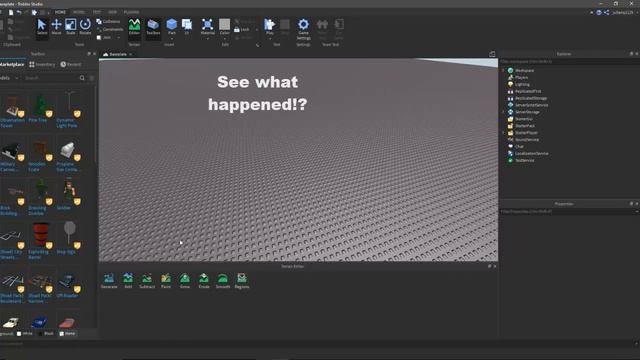640x360 pixels.
Task: Open the Color swatch in the ribbon
Action: click(x=224, y=25)
